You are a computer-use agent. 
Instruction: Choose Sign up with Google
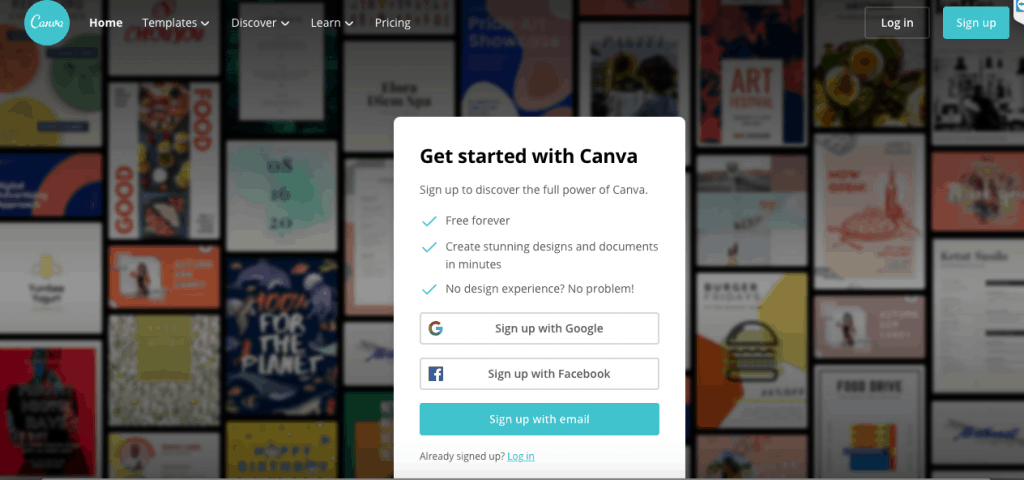[x=539, y=328]
